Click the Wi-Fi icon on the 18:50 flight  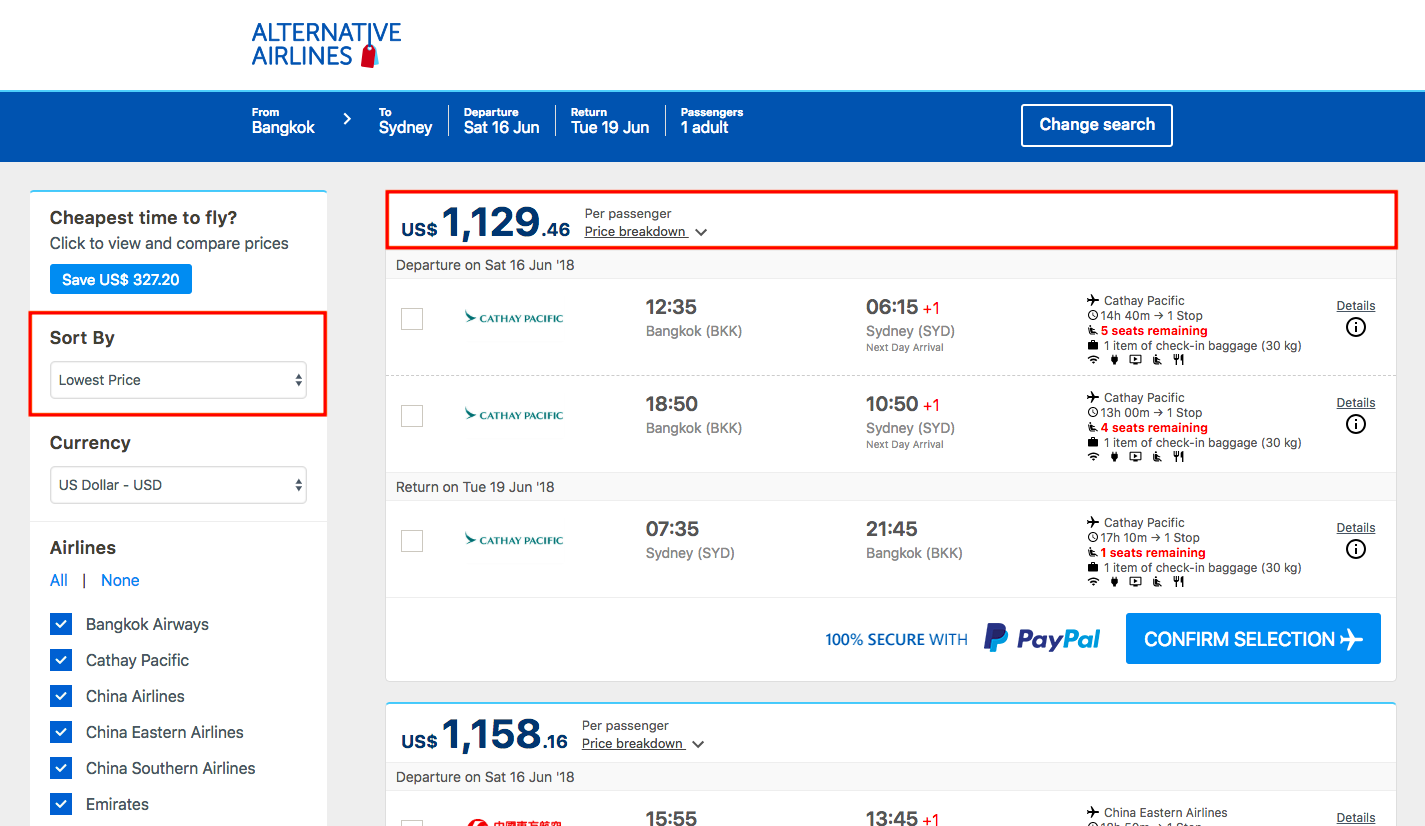[1093, 457]
